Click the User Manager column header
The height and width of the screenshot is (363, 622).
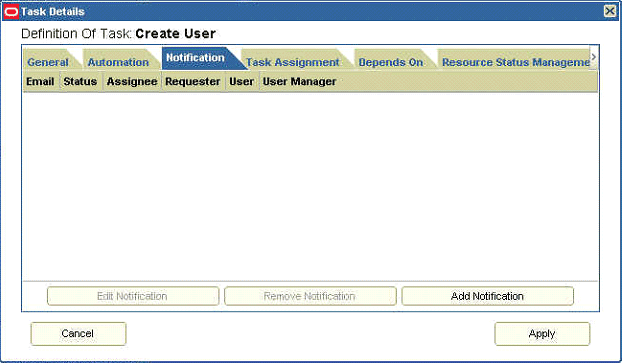point(299,82)
